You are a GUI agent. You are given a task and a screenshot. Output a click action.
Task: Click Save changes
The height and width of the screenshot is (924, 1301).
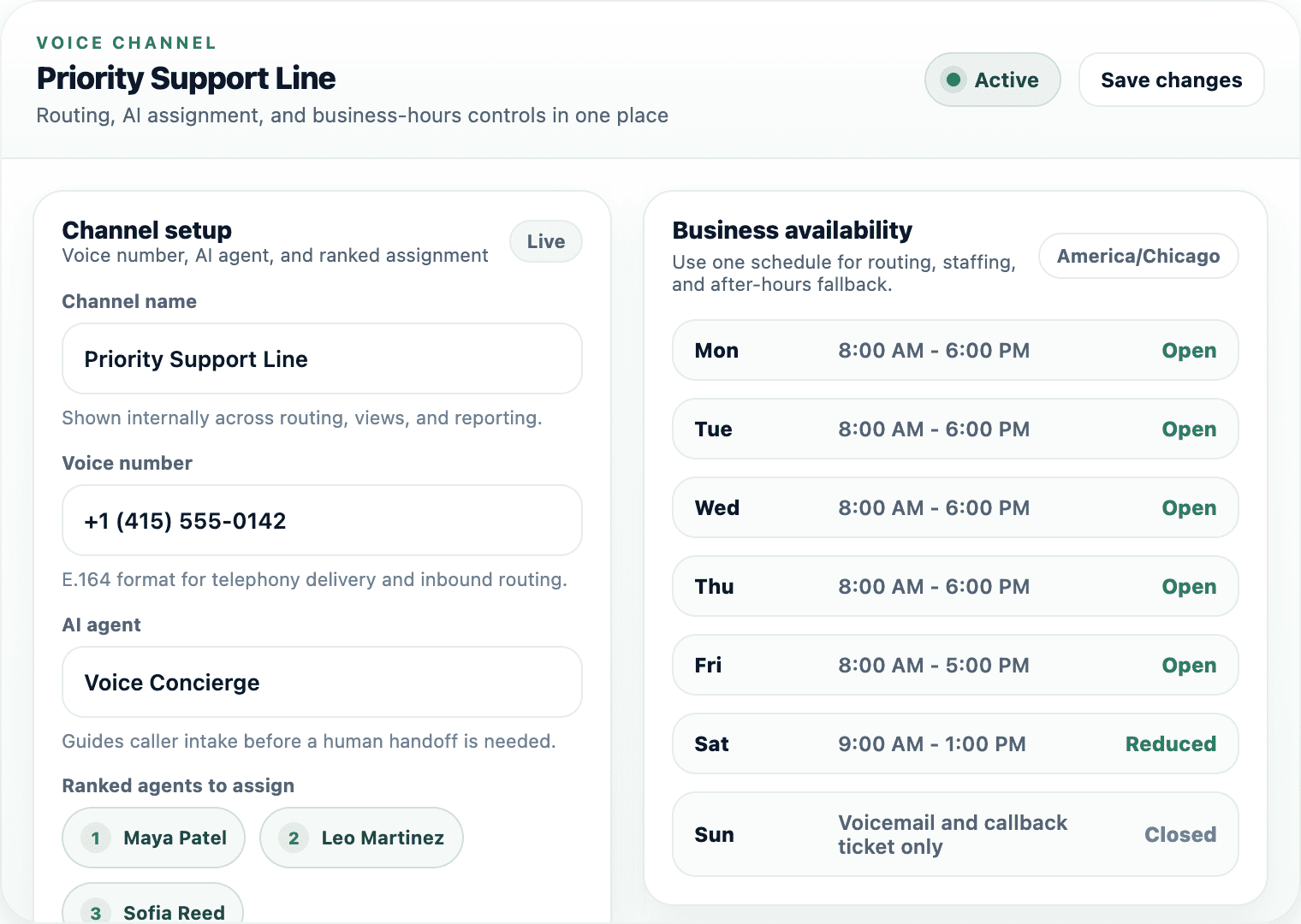click(x=1171, y=80)
